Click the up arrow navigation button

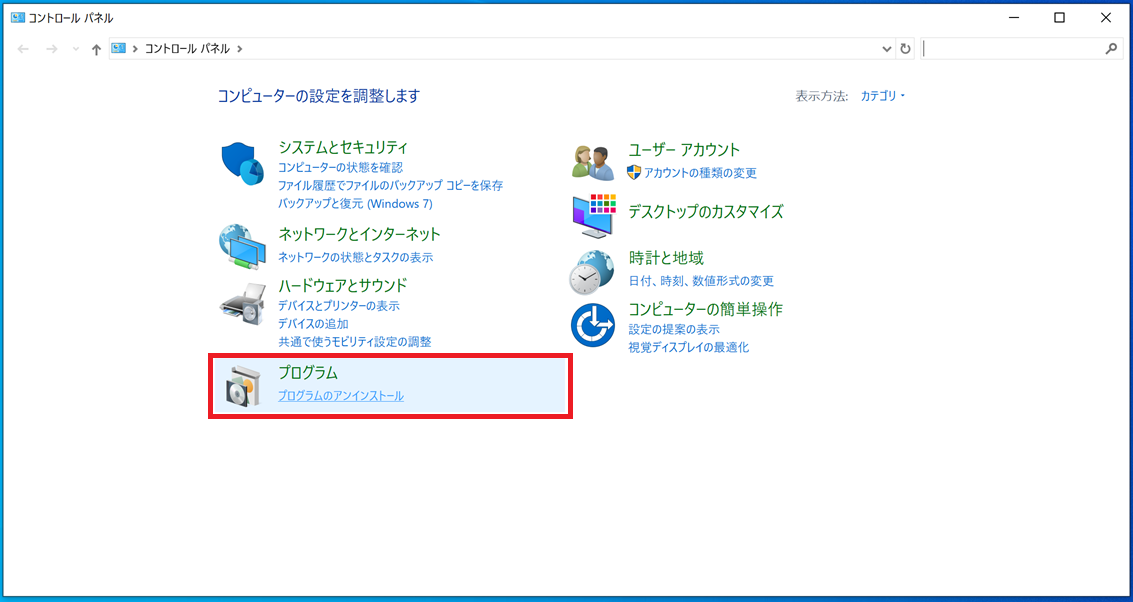click(96, 49)
